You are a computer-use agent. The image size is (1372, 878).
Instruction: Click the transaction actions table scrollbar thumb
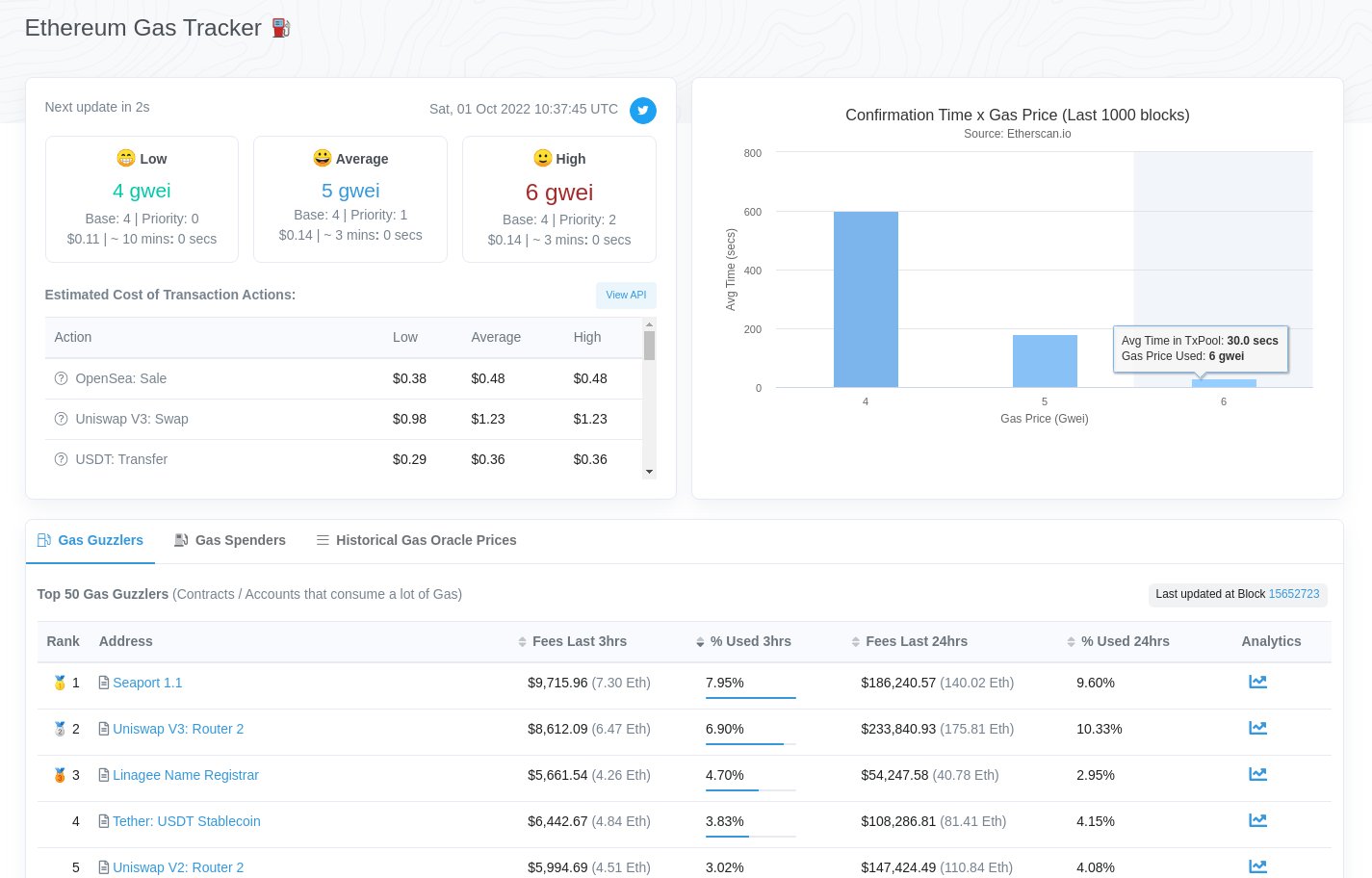point(649,346)
